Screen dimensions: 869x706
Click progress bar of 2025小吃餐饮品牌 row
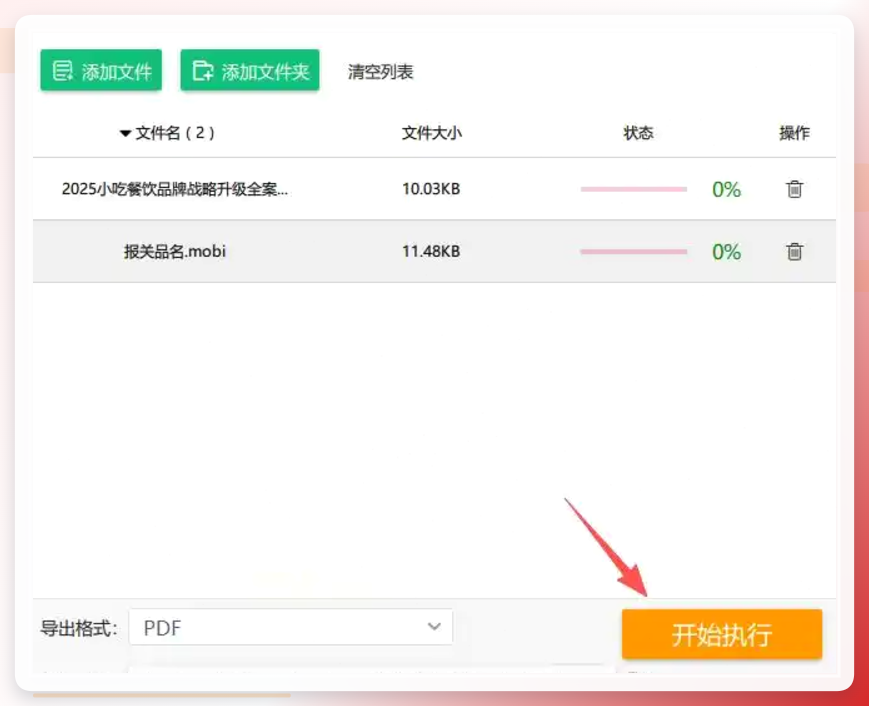(x=633, y=190)
